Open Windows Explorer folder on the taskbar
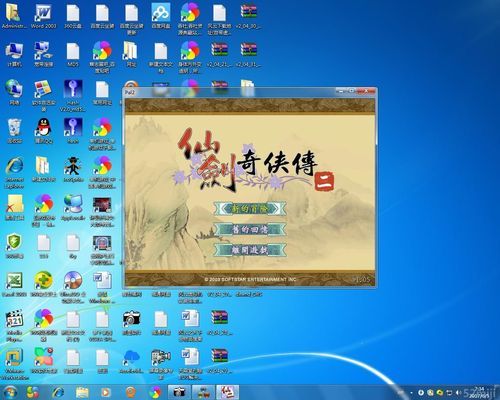Image resolution: width=500 pixels, height=400 pixels. 82,392
